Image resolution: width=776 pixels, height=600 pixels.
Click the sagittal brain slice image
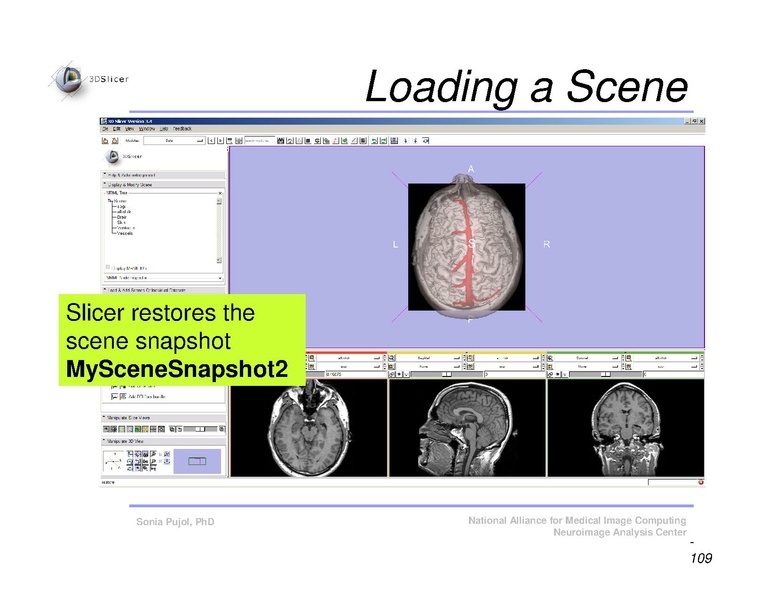pyautogui.click(x=467, y=428)
